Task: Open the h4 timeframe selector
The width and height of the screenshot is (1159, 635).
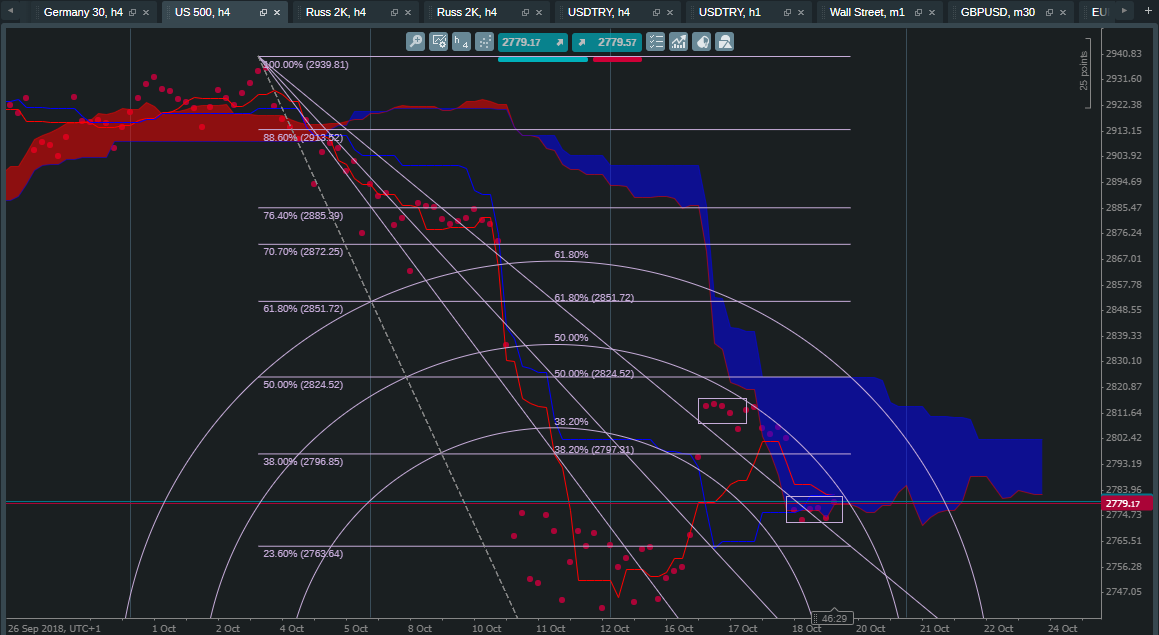Action: pyautogui.click(x=461, y=42)
